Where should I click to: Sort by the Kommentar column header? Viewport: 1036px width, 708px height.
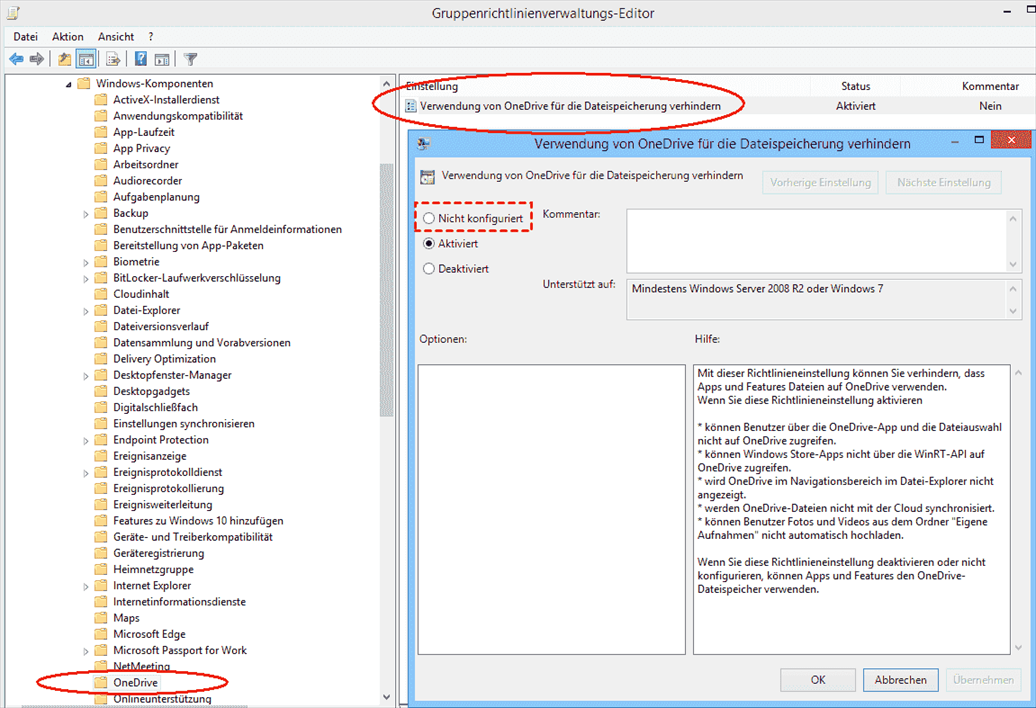click(990, 86)
